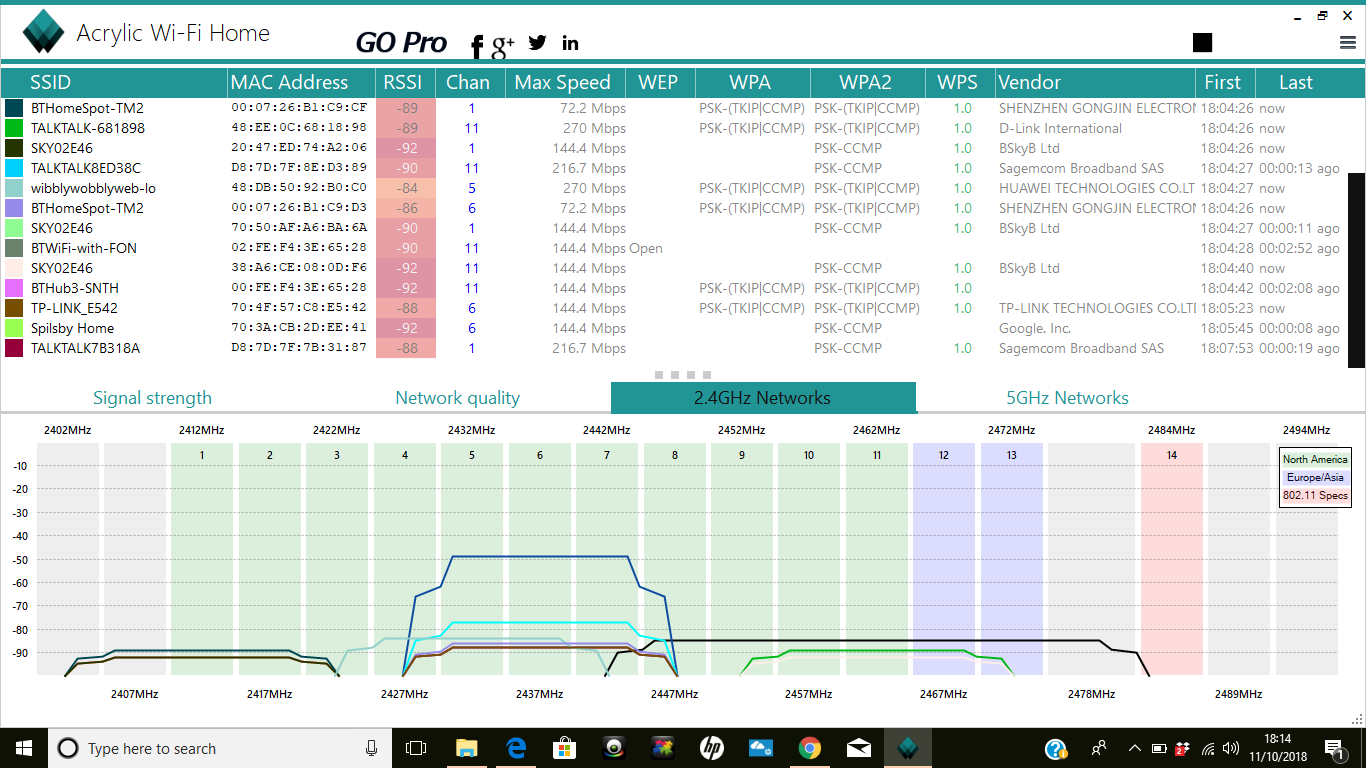Click the color swatch for TALKTALK-681898
The height and width of the screenshot is (768, 1366).
click(14, 128)
